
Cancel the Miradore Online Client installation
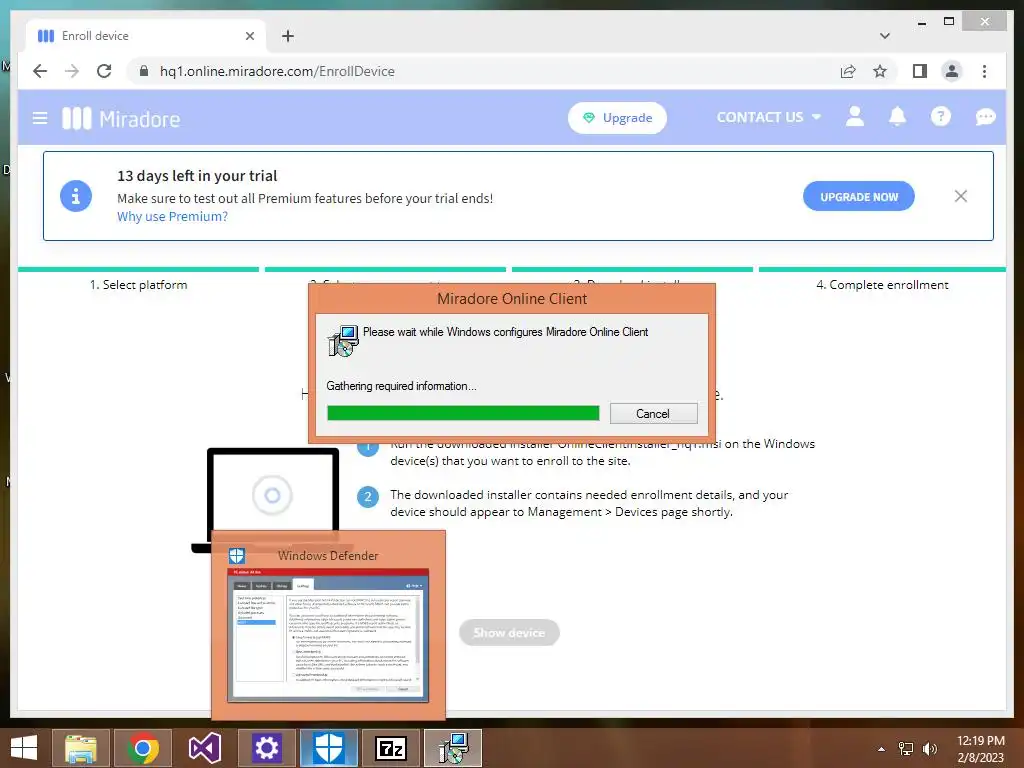[x=653, y=413]
